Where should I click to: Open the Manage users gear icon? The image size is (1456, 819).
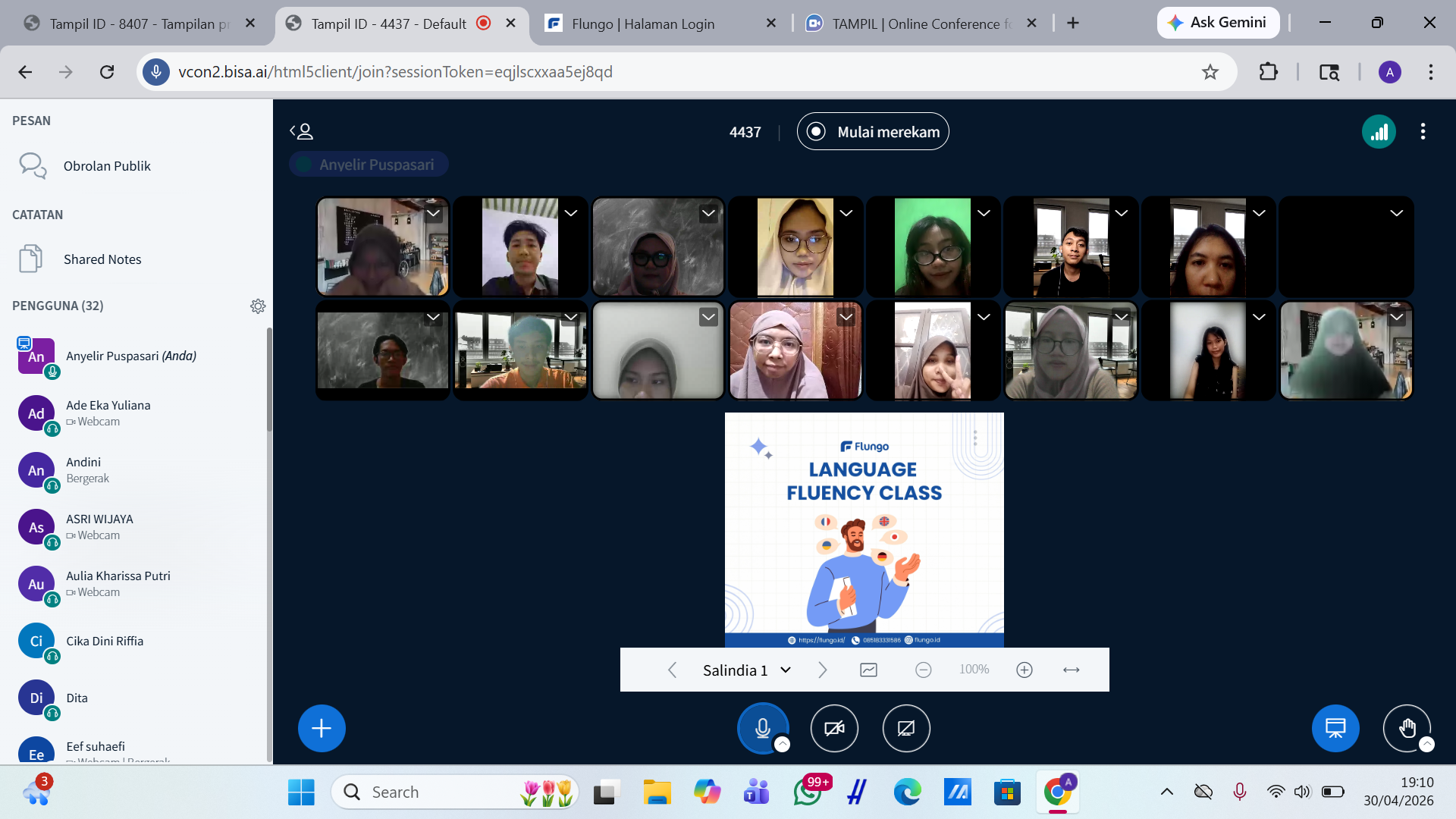(x=258, y=306)
